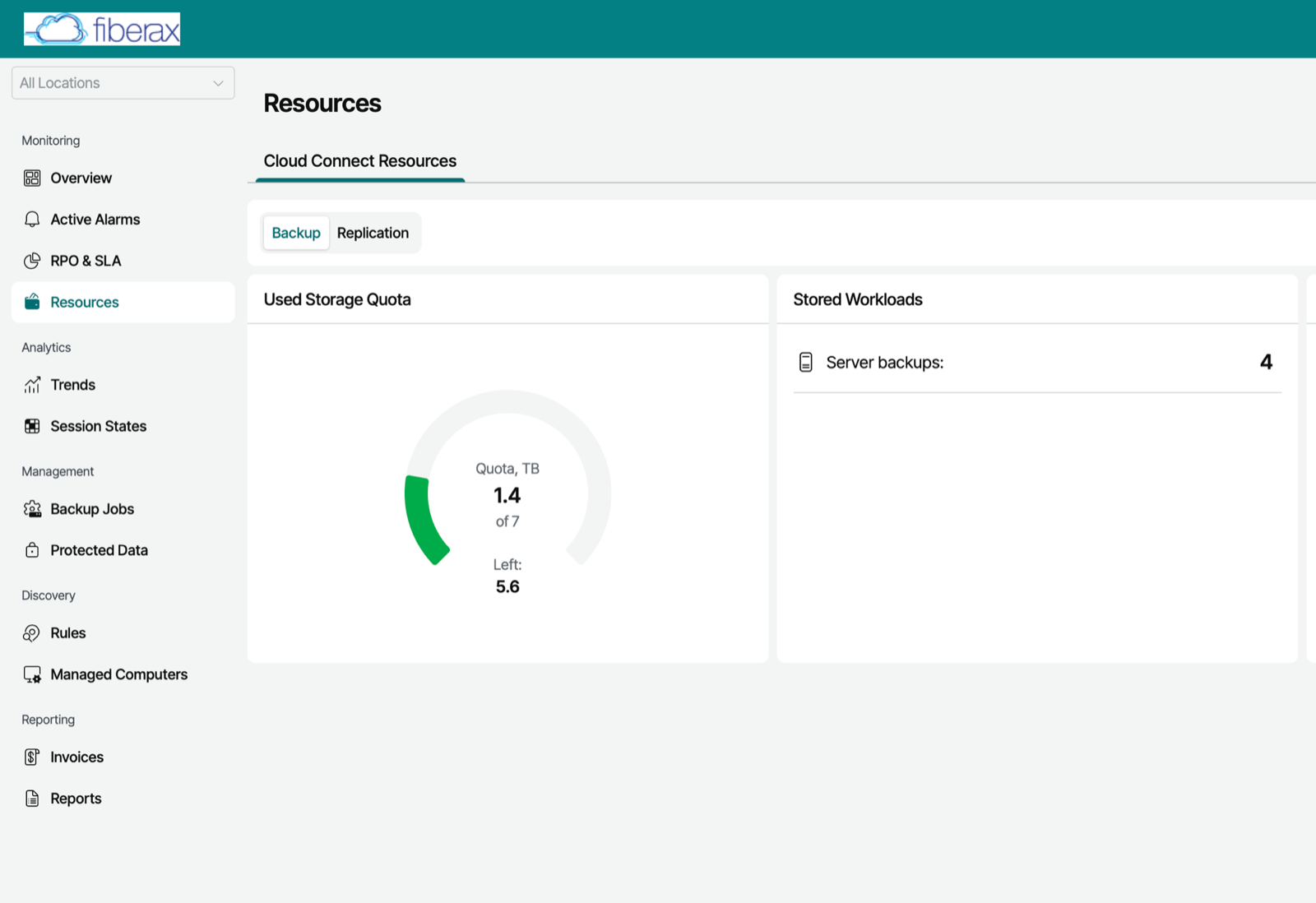Click the 5.6 left quota value
This screenshot has width=1316, height=903.
point(507,586)
